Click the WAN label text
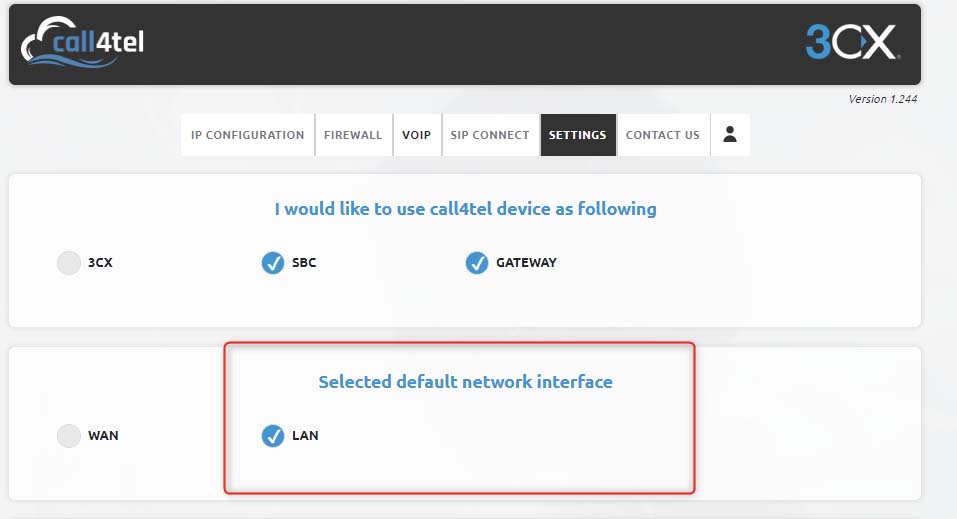The height and width of the screenshot is (519, 957). pyautogui.click(x=103, y=436)
